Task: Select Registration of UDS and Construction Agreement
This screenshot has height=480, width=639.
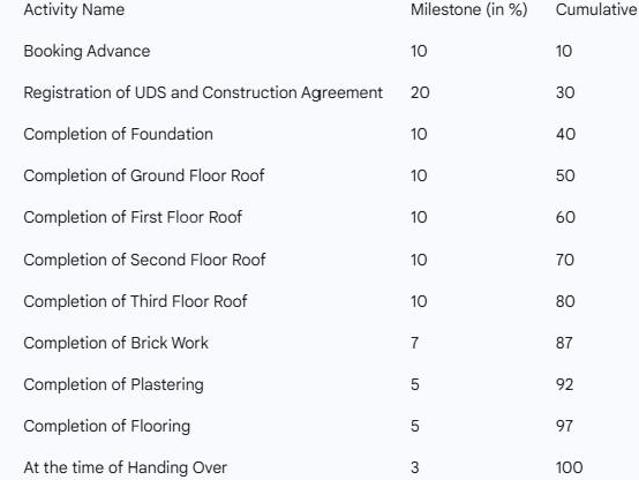Action: (203, 93)
